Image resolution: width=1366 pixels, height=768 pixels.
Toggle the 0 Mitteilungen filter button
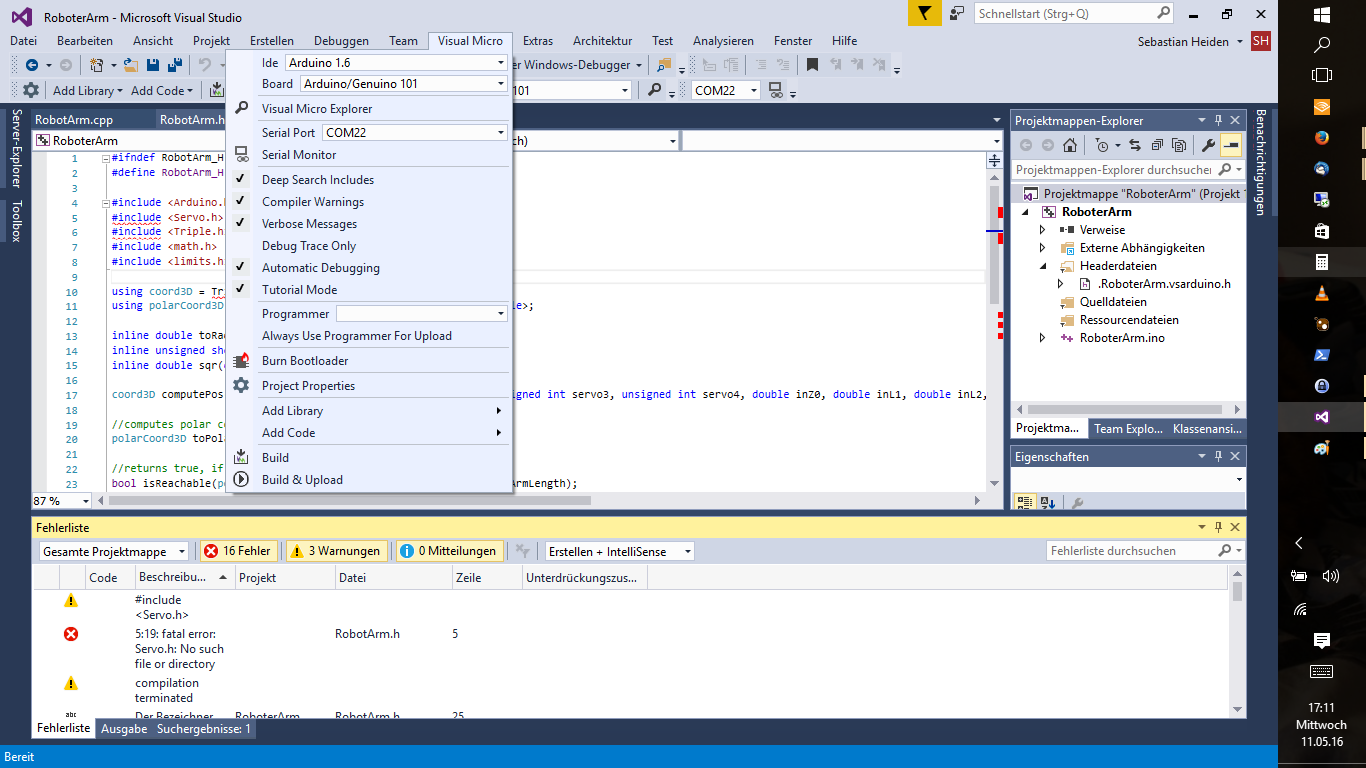(449, 551)
